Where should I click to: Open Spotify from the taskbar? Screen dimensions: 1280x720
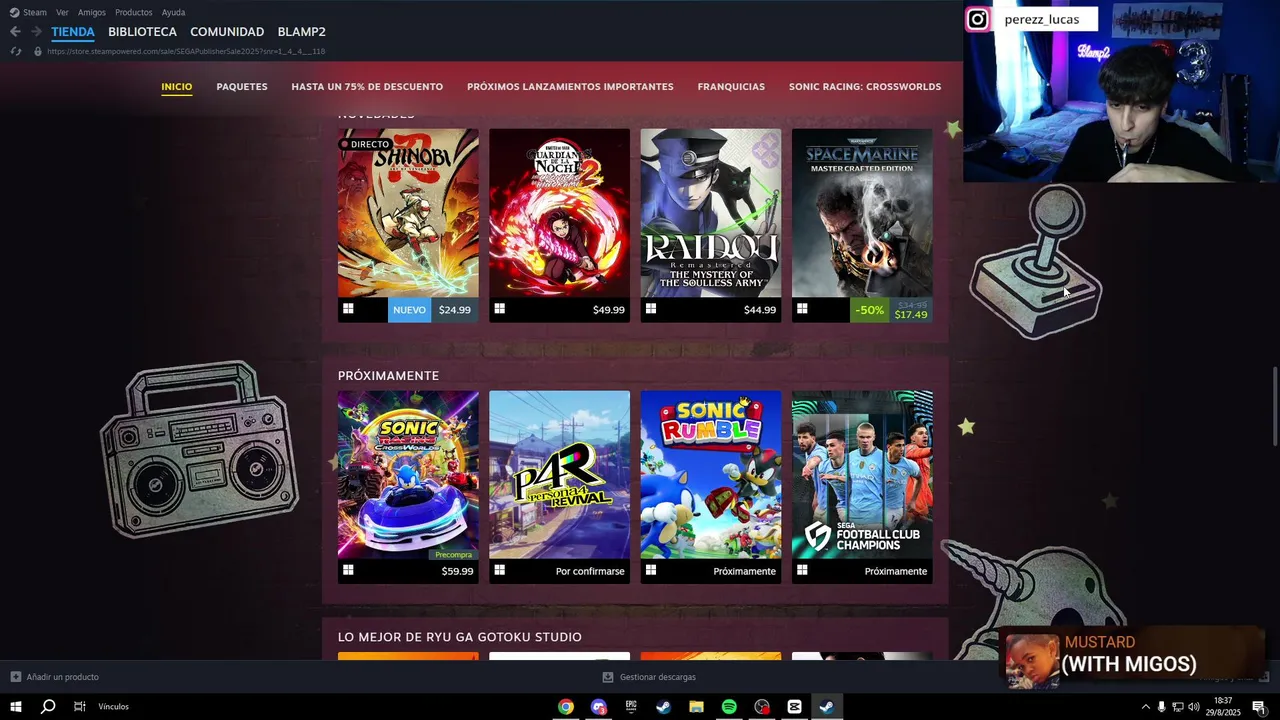point(729,707)
